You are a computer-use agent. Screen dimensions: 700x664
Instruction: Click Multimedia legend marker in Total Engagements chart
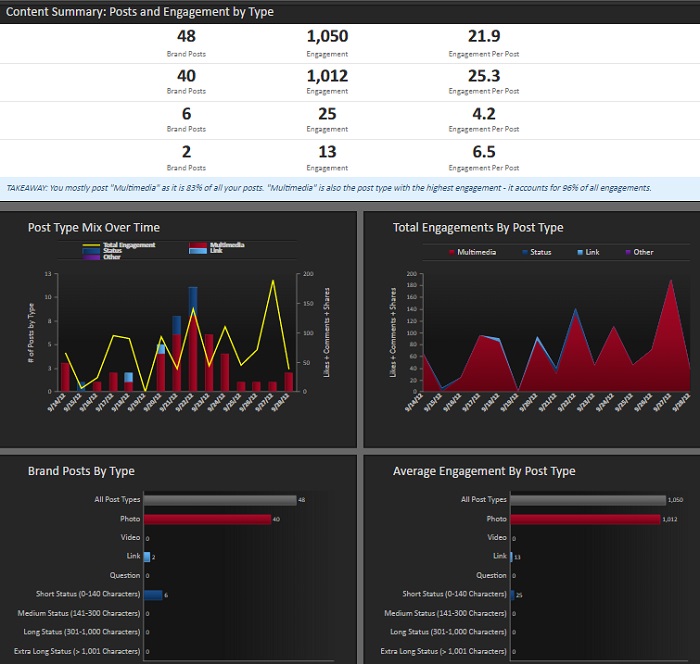452,252
